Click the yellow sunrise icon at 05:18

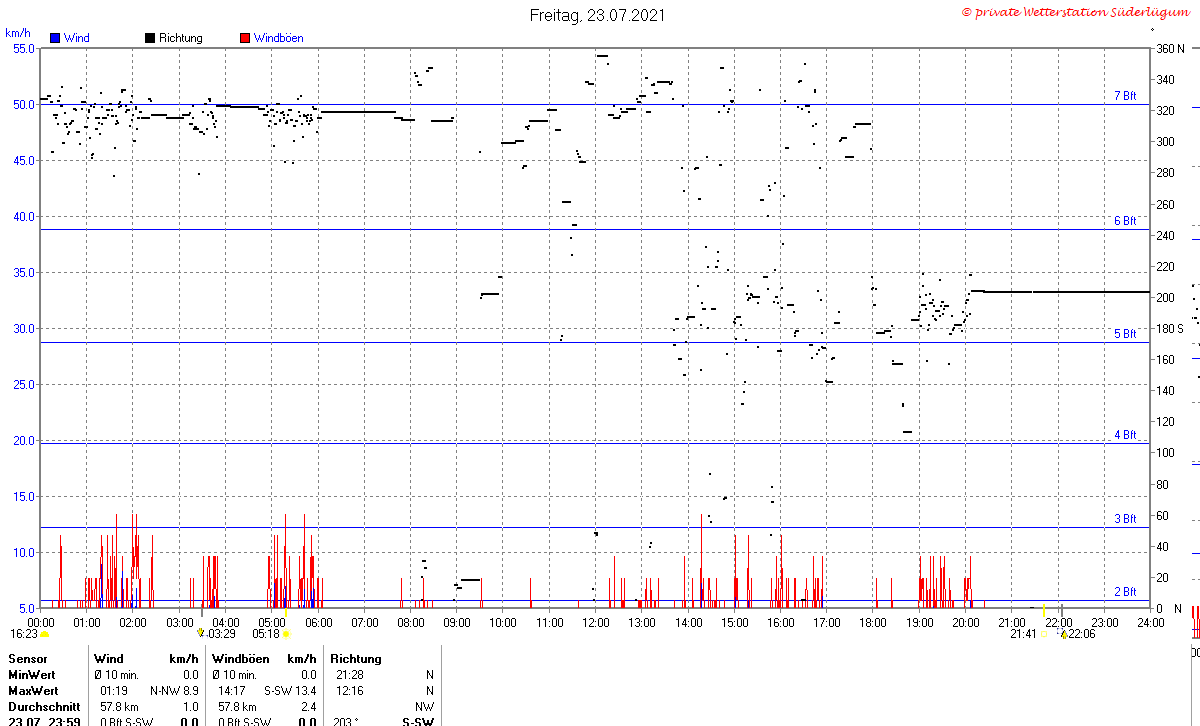[x=286, y=634]
